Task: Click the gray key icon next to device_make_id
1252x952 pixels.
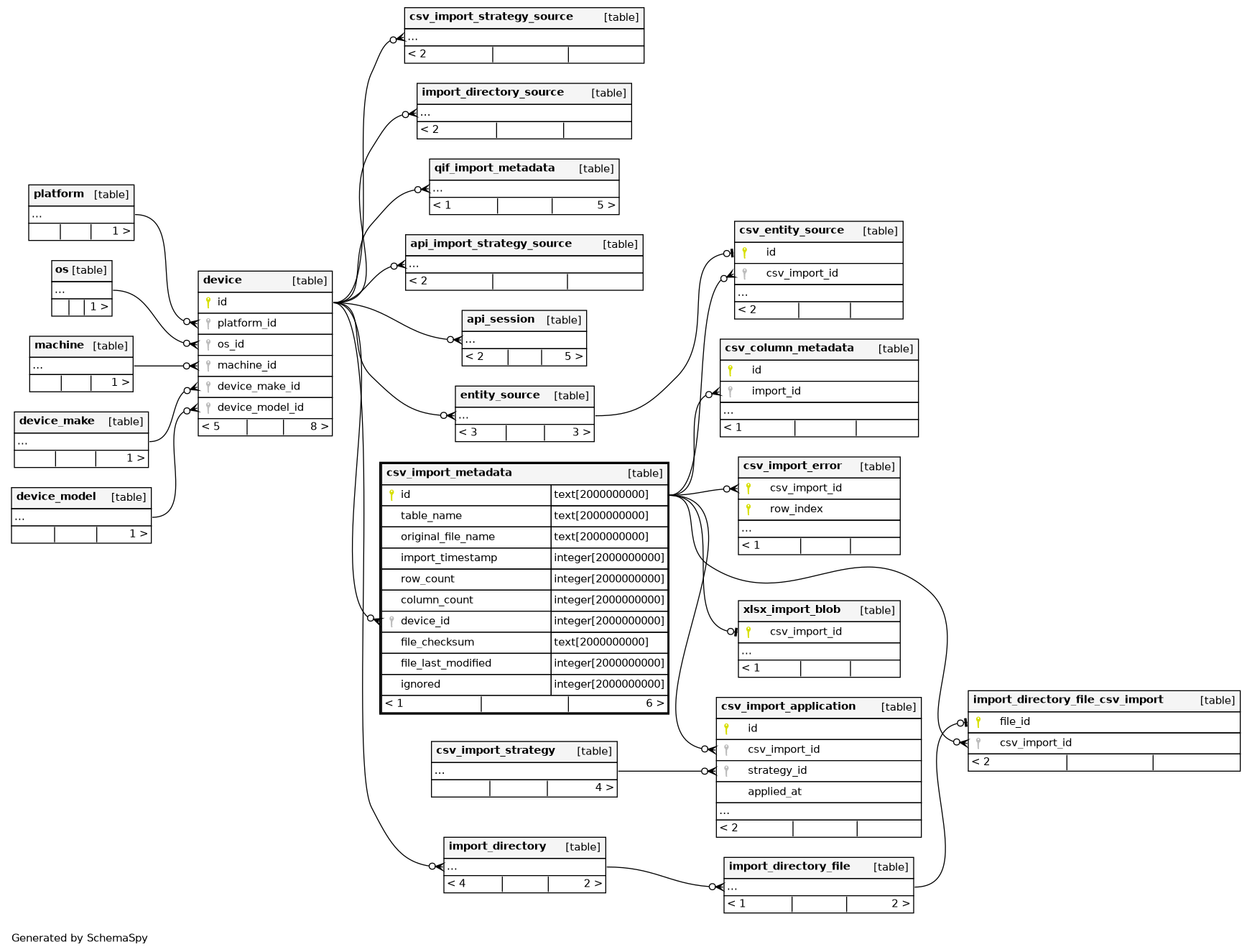Action: point(208,387)
